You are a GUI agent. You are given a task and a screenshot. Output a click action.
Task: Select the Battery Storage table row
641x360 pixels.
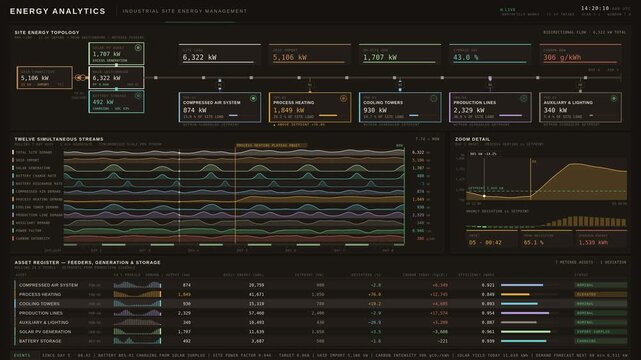(x=321, y=341)
